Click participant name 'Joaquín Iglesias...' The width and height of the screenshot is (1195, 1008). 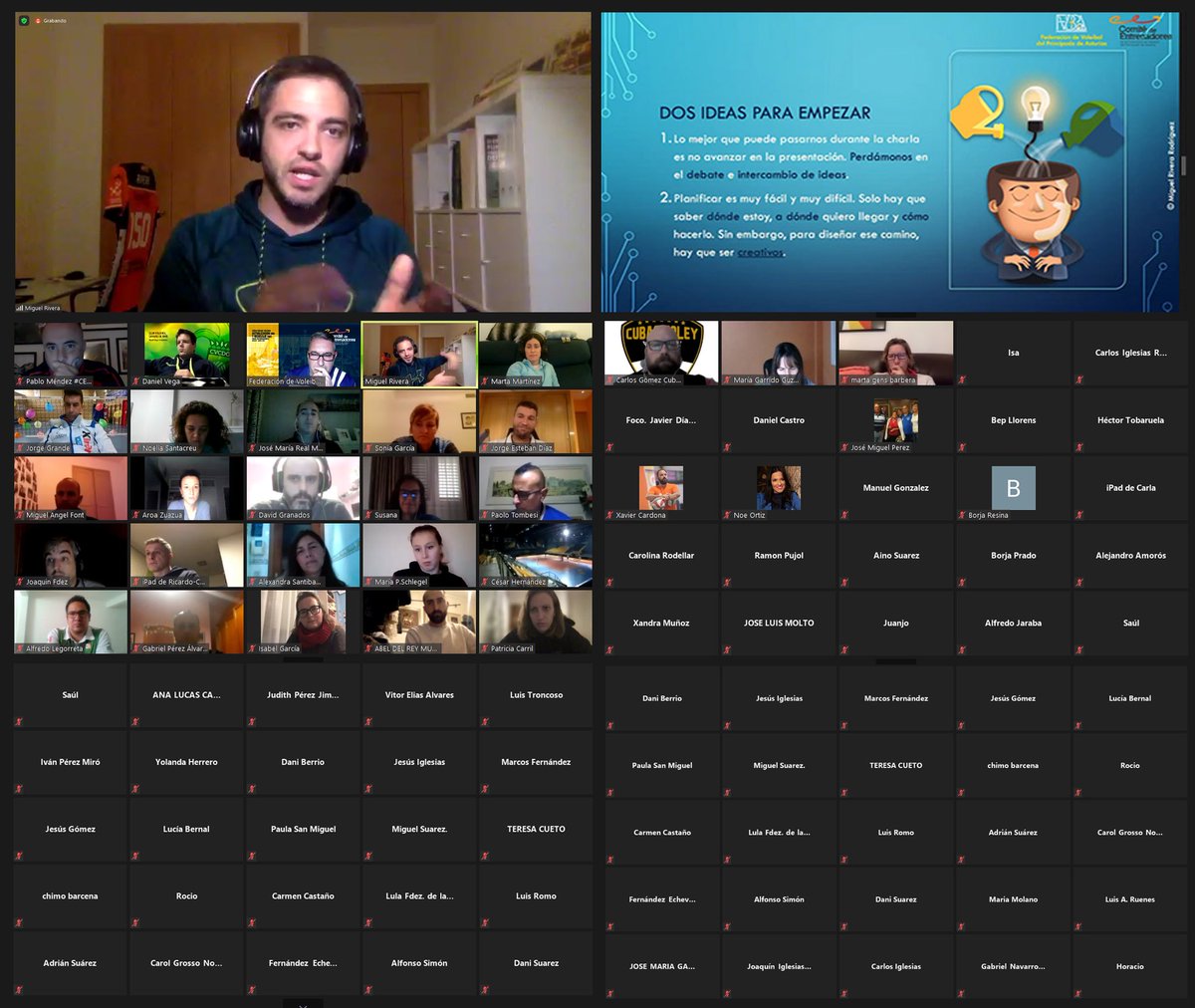(779, 966)
